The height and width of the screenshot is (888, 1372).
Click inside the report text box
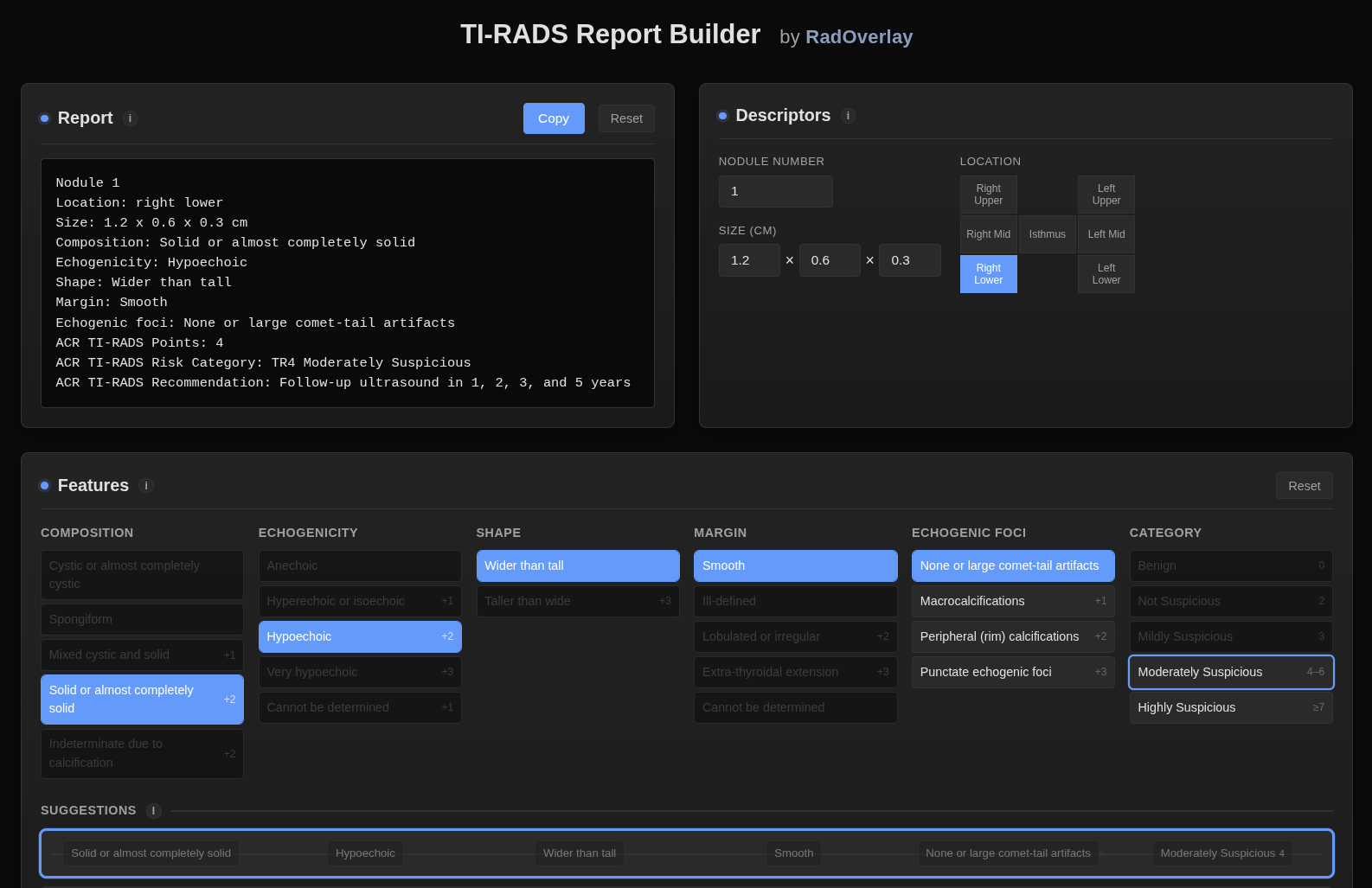(x=348, y=283)
